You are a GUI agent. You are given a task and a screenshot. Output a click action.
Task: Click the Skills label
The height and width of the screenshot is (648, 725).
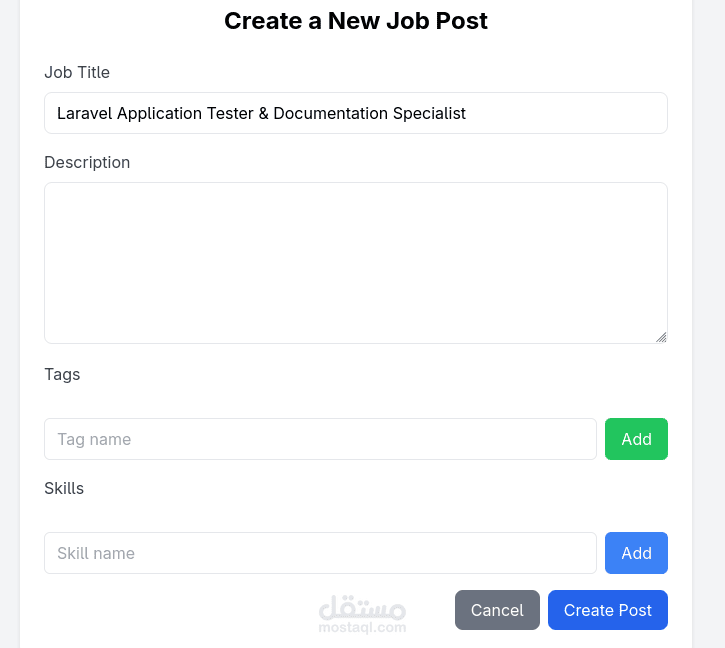(64, 488)
